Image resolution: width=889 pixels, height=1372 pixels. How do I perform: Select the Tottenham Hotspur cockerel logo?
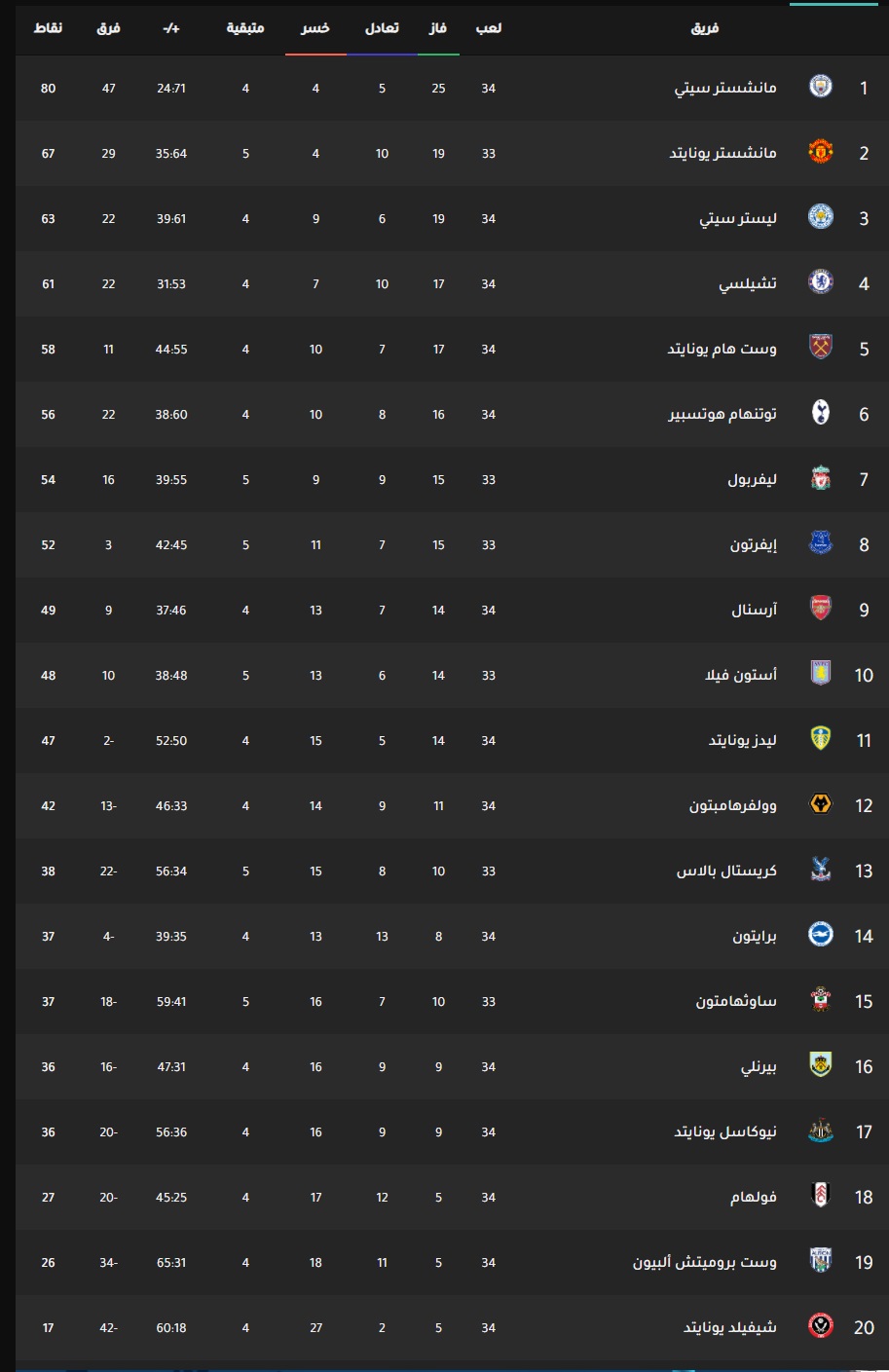coord(821,414)
